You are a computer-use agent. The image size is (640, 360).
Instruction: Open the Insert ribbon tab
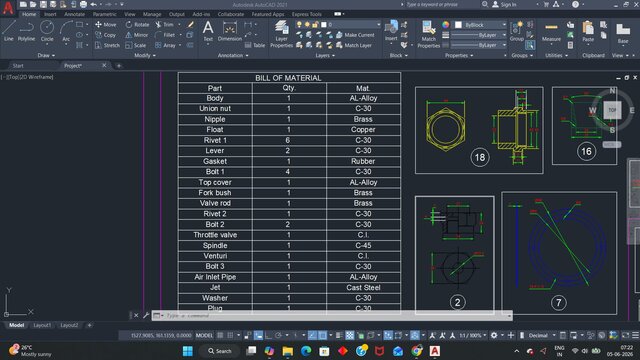coord(50,14)
